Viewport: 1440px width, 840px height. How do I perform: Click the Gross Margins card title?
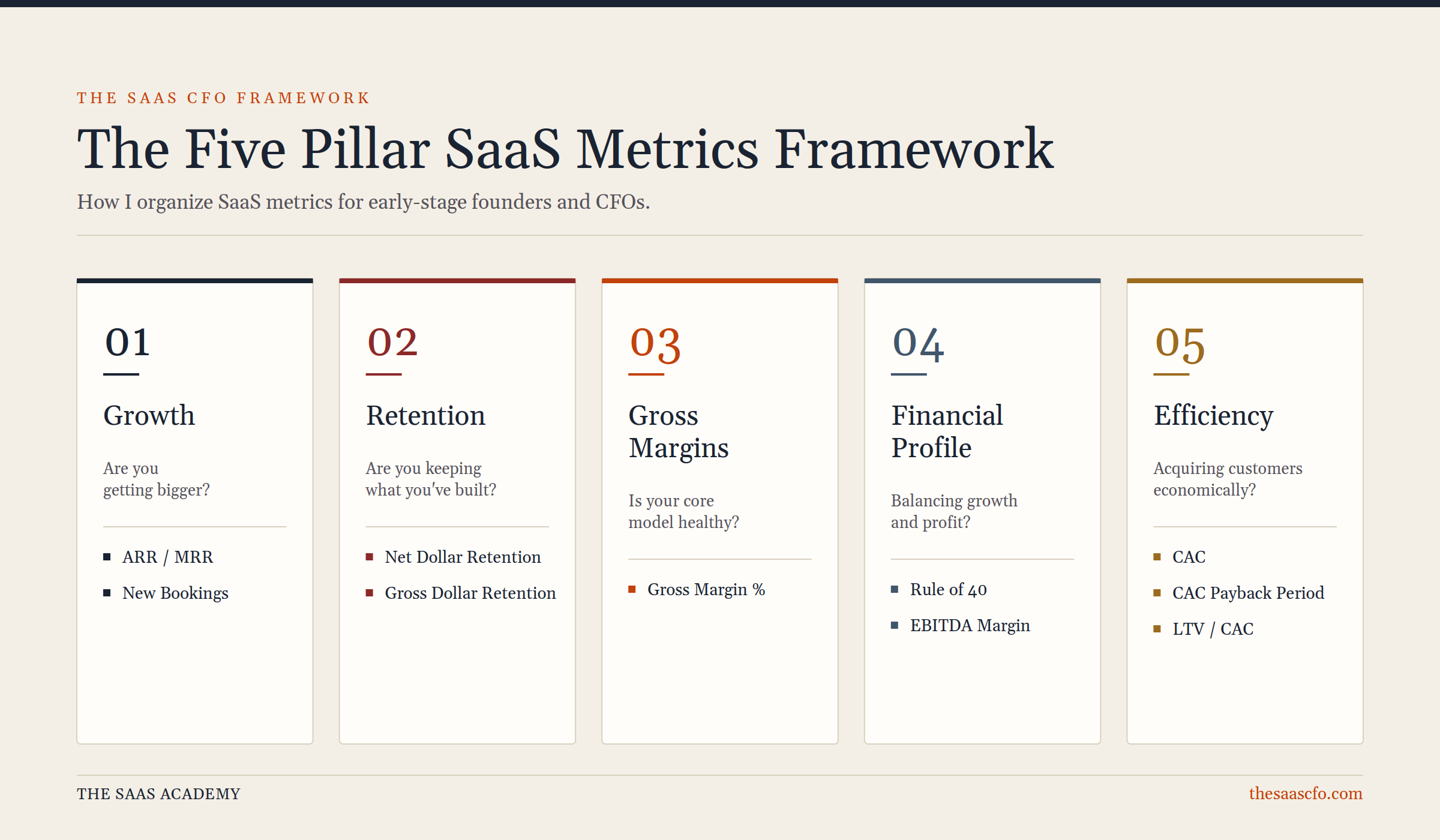pos(679,431)
